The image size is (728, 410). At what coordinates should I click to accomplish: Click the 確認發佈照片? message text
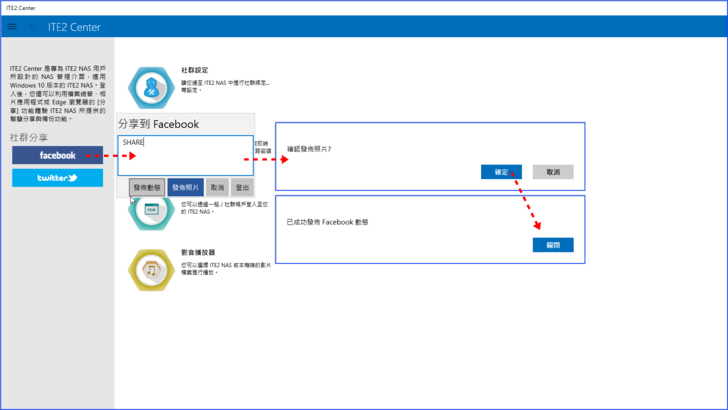click(309, 149)
